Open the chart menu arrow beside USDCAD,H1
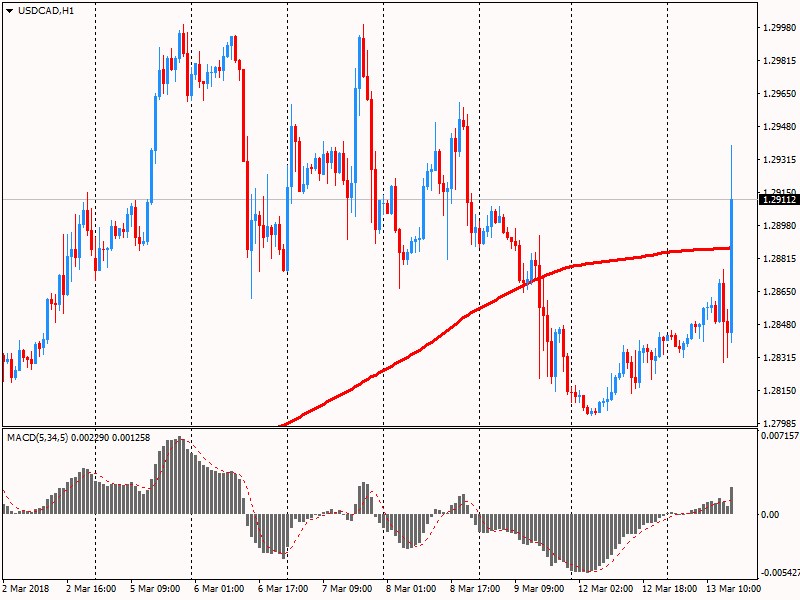Viewport: 800px width, 600px height. point(10,11)
